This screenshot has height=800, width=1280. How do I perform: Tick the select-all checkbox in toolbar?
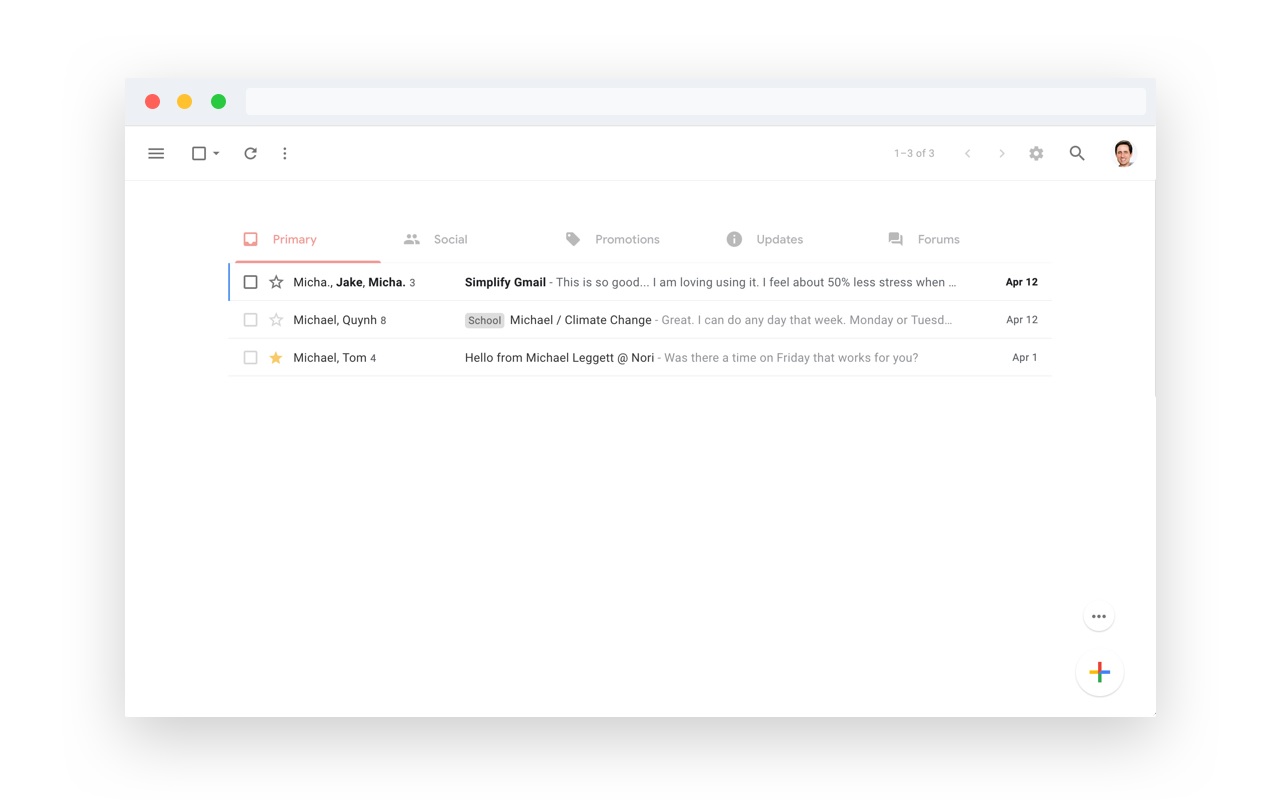click(199, 153)
